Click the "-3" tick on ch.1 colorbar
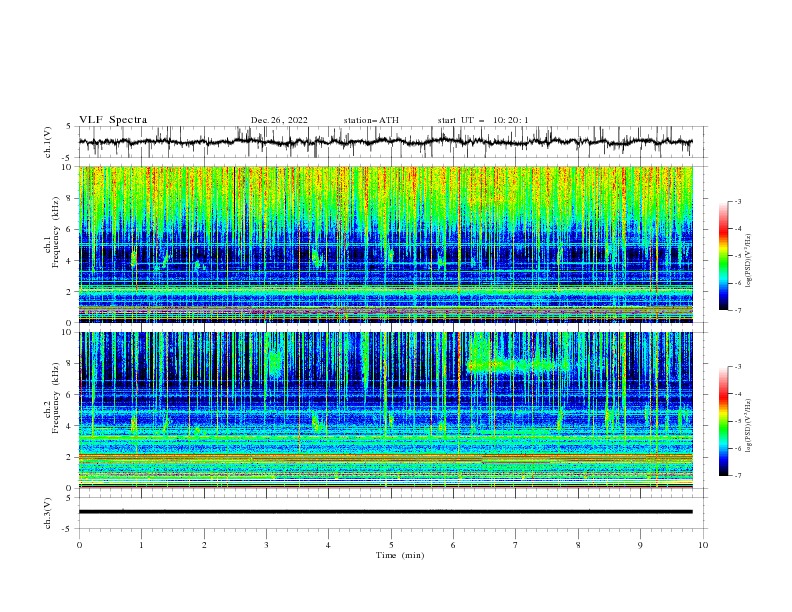This screenshot has width=792, height=612. [x=738, y=201]
